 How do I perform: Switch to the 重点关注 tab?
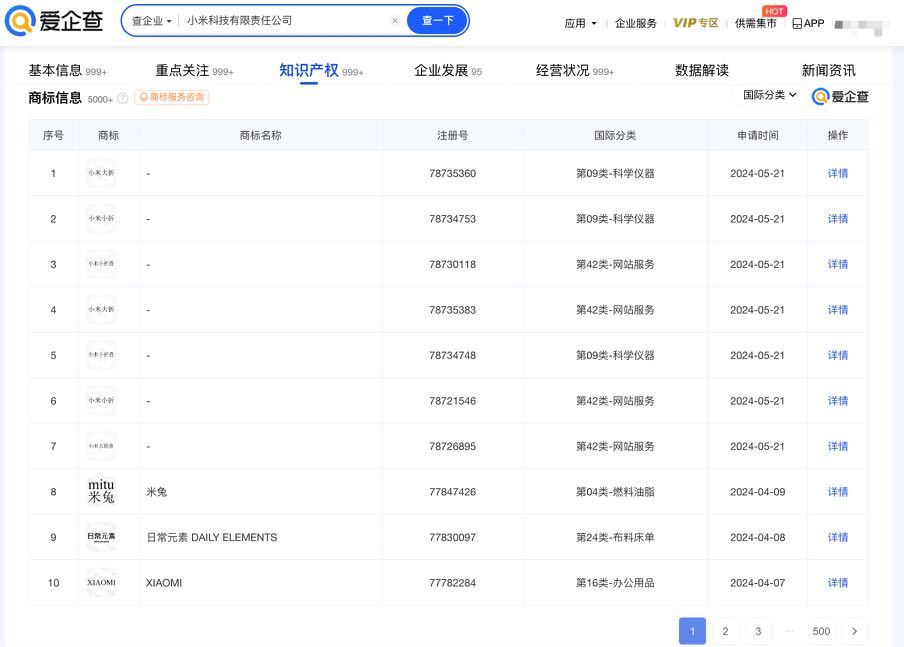(x=194, y=70)
